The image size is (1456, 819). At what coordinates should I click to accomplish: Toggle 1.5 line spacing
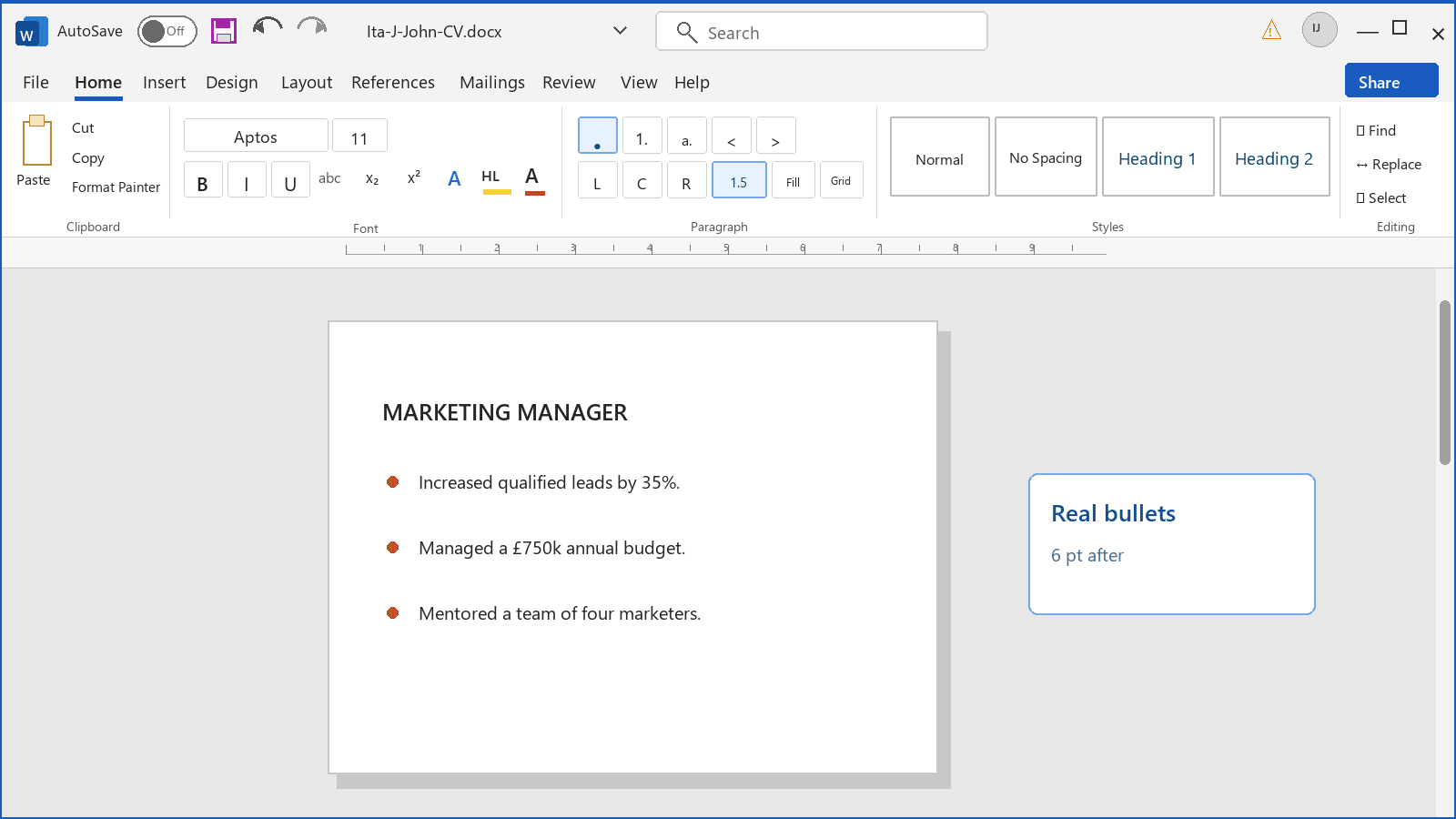point(739,180)
